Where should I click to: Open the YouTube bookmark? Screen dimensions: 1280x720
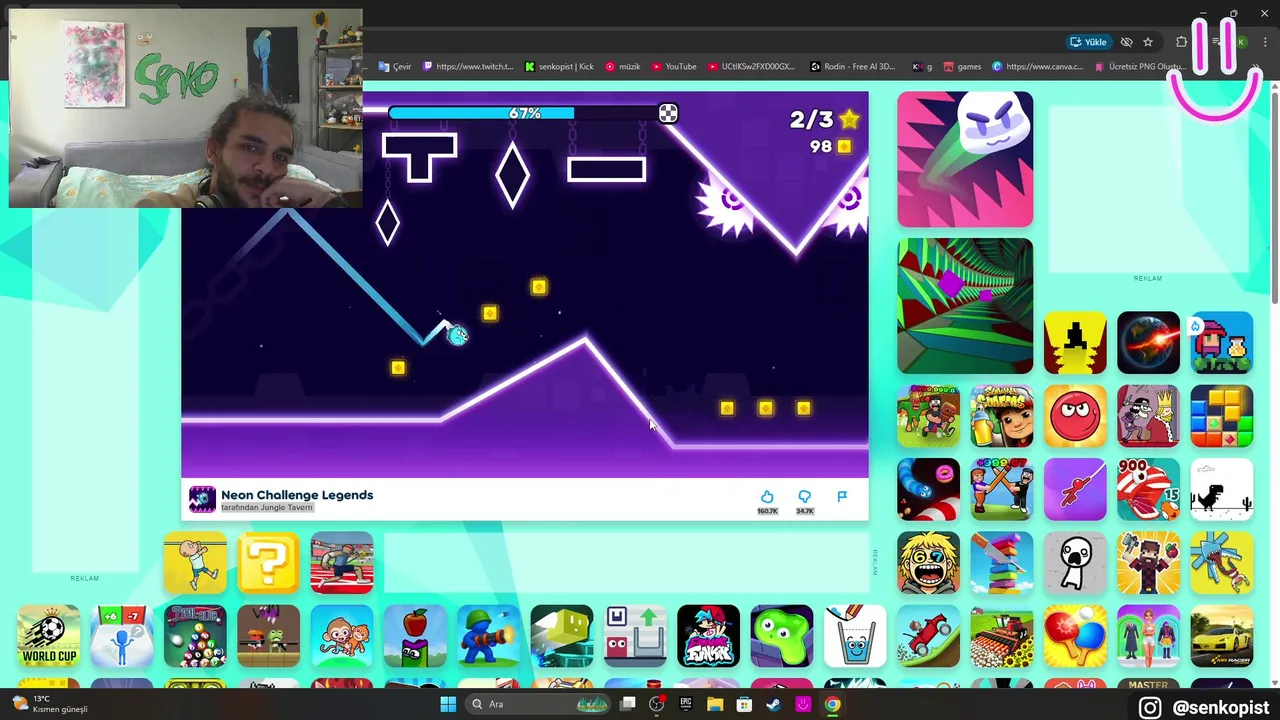pos(674,67)
